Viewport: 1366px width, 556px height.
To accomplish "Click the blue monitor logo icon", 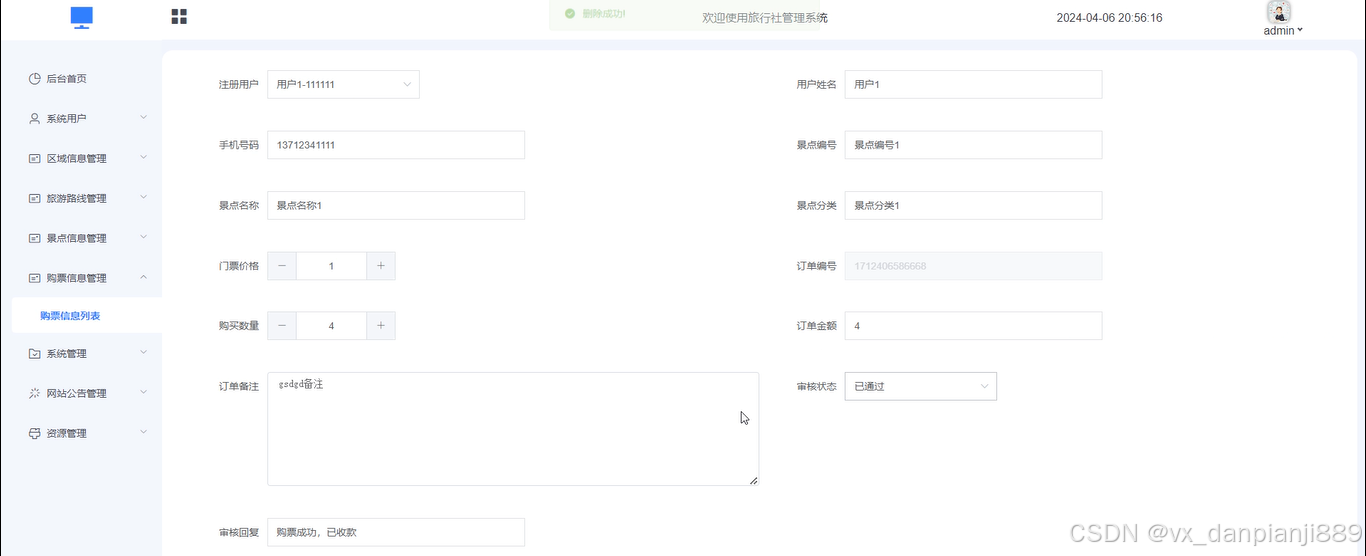I will tap(82, 17).
